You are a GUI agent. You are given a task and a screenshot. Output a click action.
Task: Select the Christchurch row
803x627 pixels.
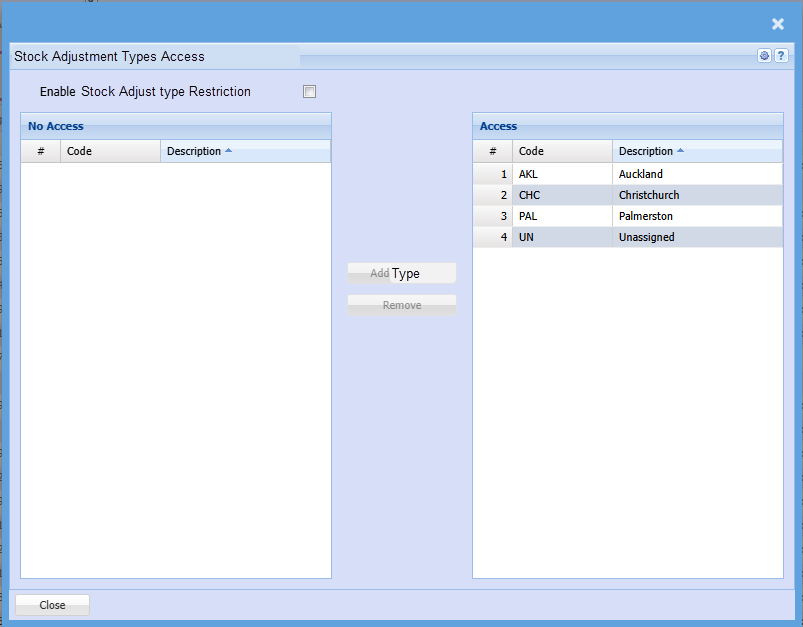pyautogui.click(x=696, y=195)
